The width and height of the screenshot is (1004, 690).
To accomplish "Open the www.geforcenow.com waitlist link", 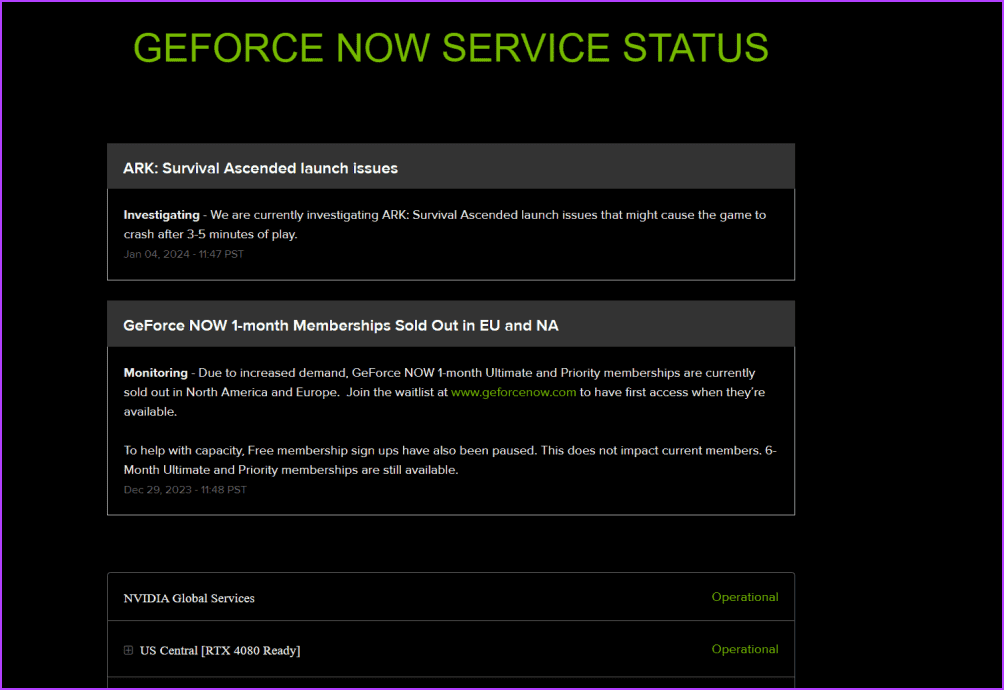I will pos(514,392).
